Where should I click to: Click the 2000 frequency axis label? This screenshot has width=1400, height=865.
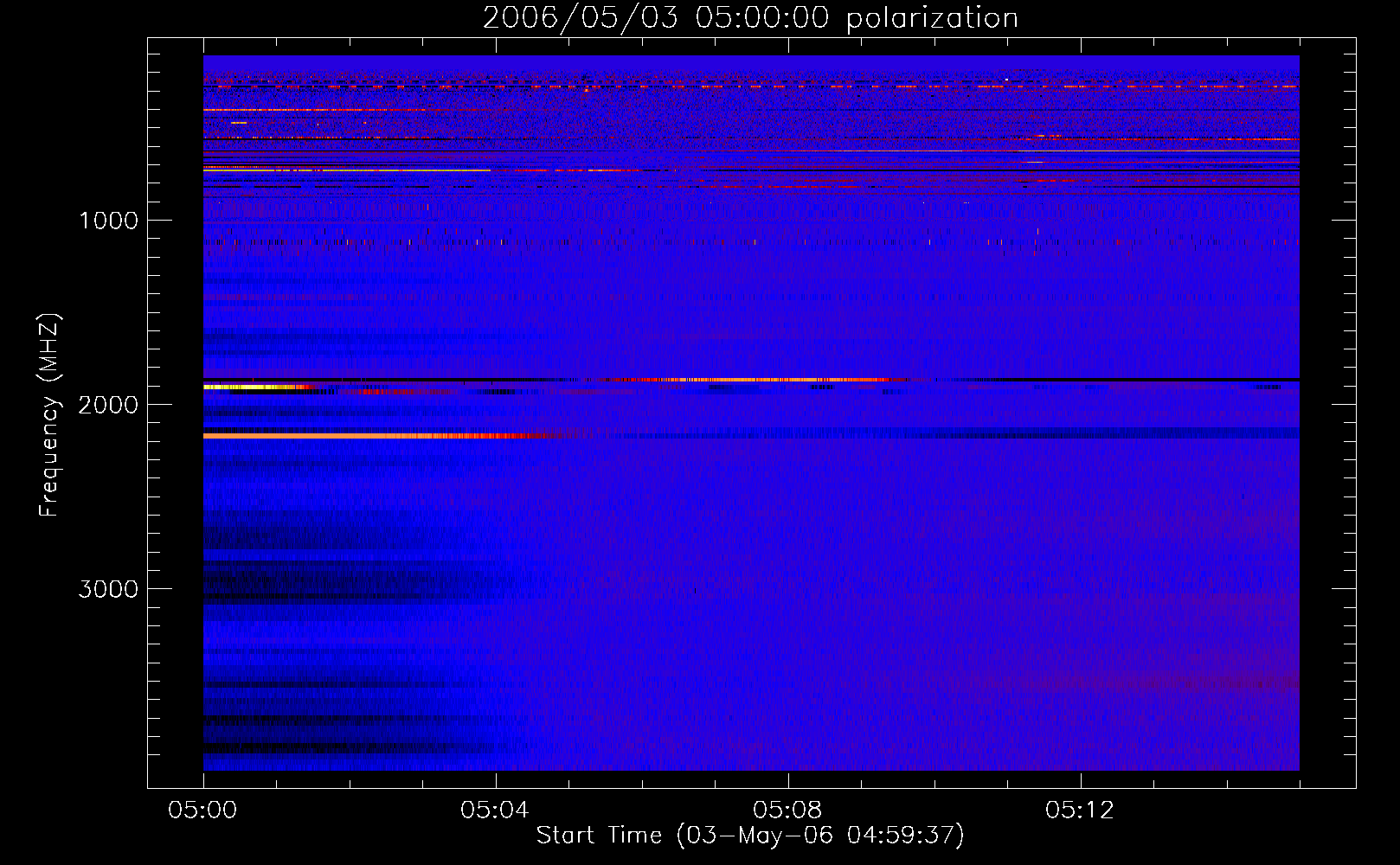[108, 405]
